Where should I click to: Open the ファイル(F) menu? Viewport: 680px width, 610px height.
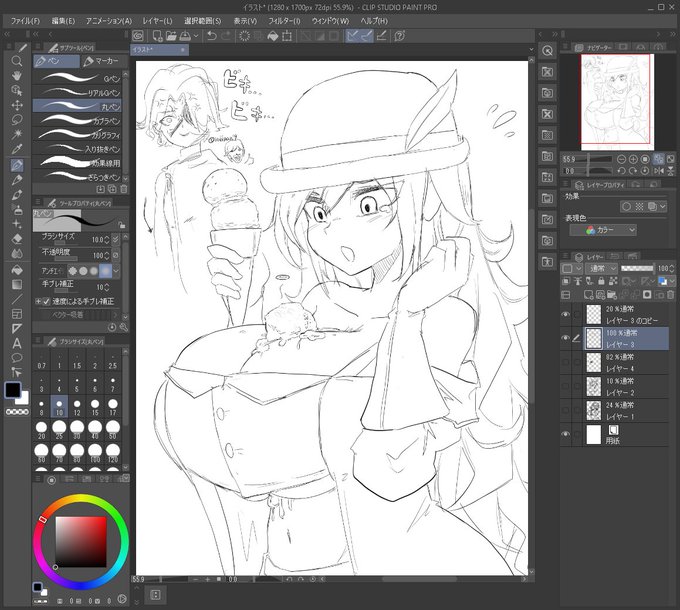coord(25,21)
